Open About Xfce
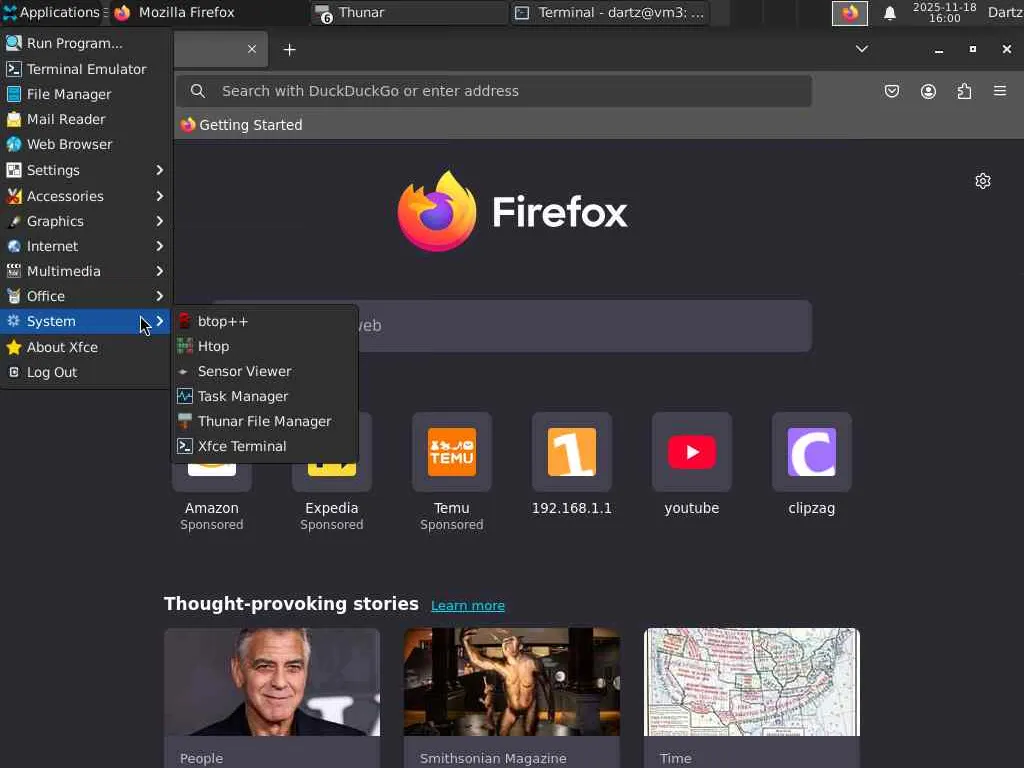The height and width of the screenshot is (768, 1024). (86, 347)
